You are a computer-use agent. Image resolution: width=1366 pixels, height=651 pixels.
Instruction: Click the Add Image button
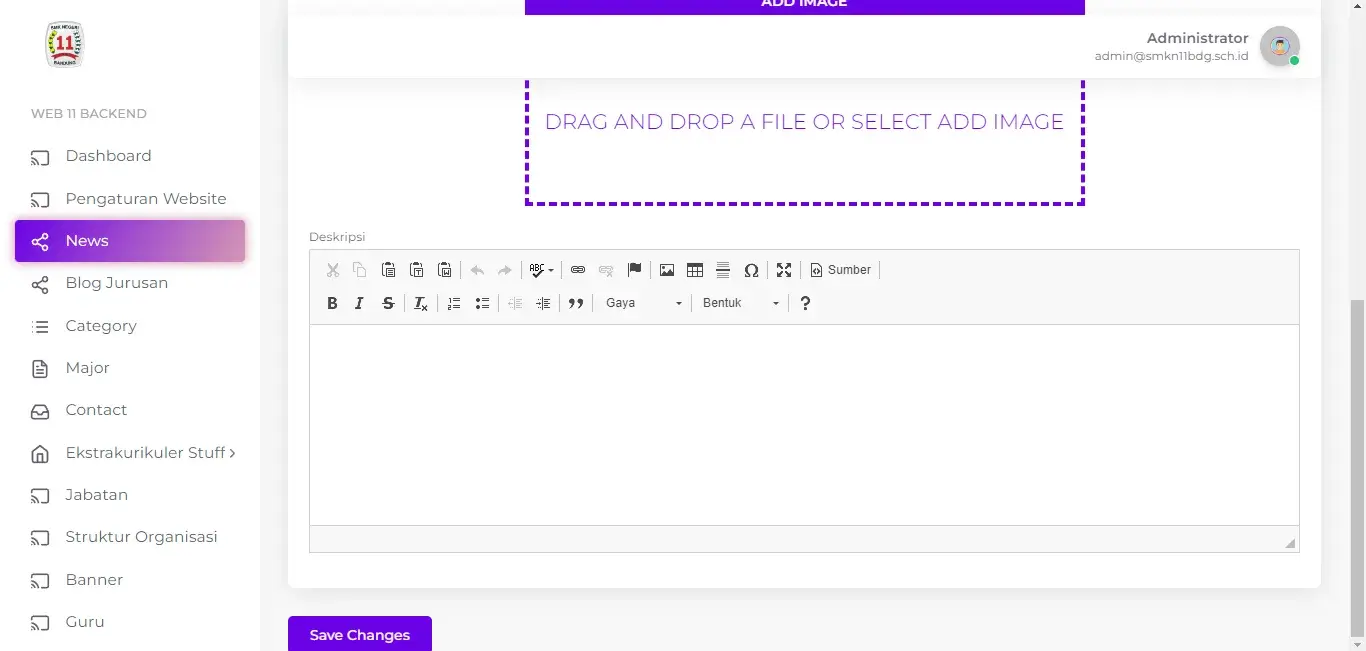tap(804, 6)
